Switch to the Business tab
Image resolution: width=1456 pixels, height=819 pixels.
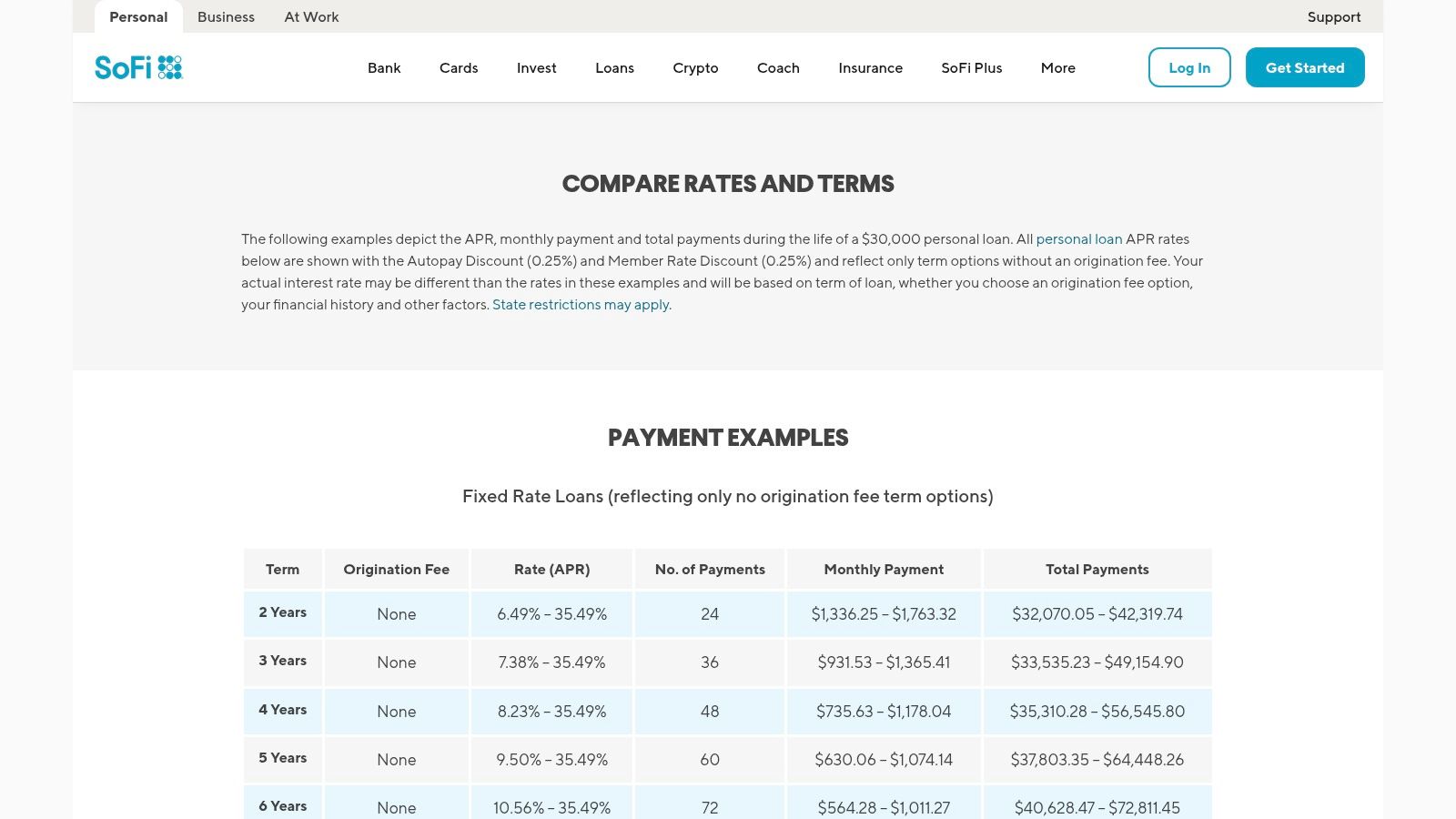point(226,16)
